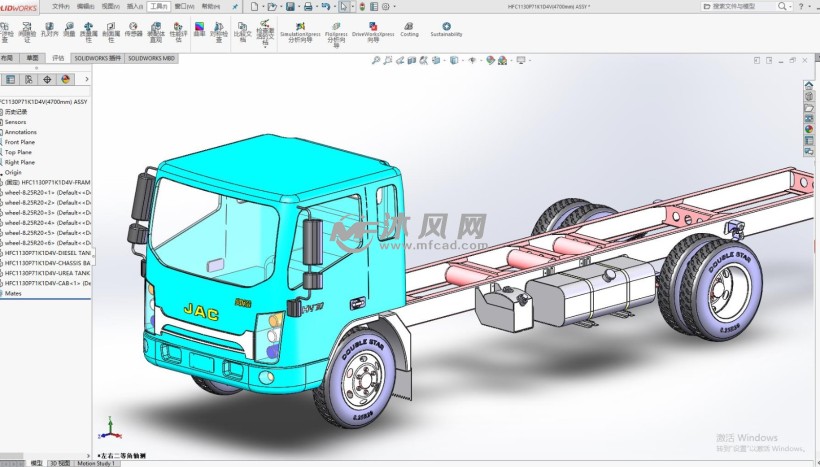Toggle hide/show items in view toolbar

[x=473, y=60]
